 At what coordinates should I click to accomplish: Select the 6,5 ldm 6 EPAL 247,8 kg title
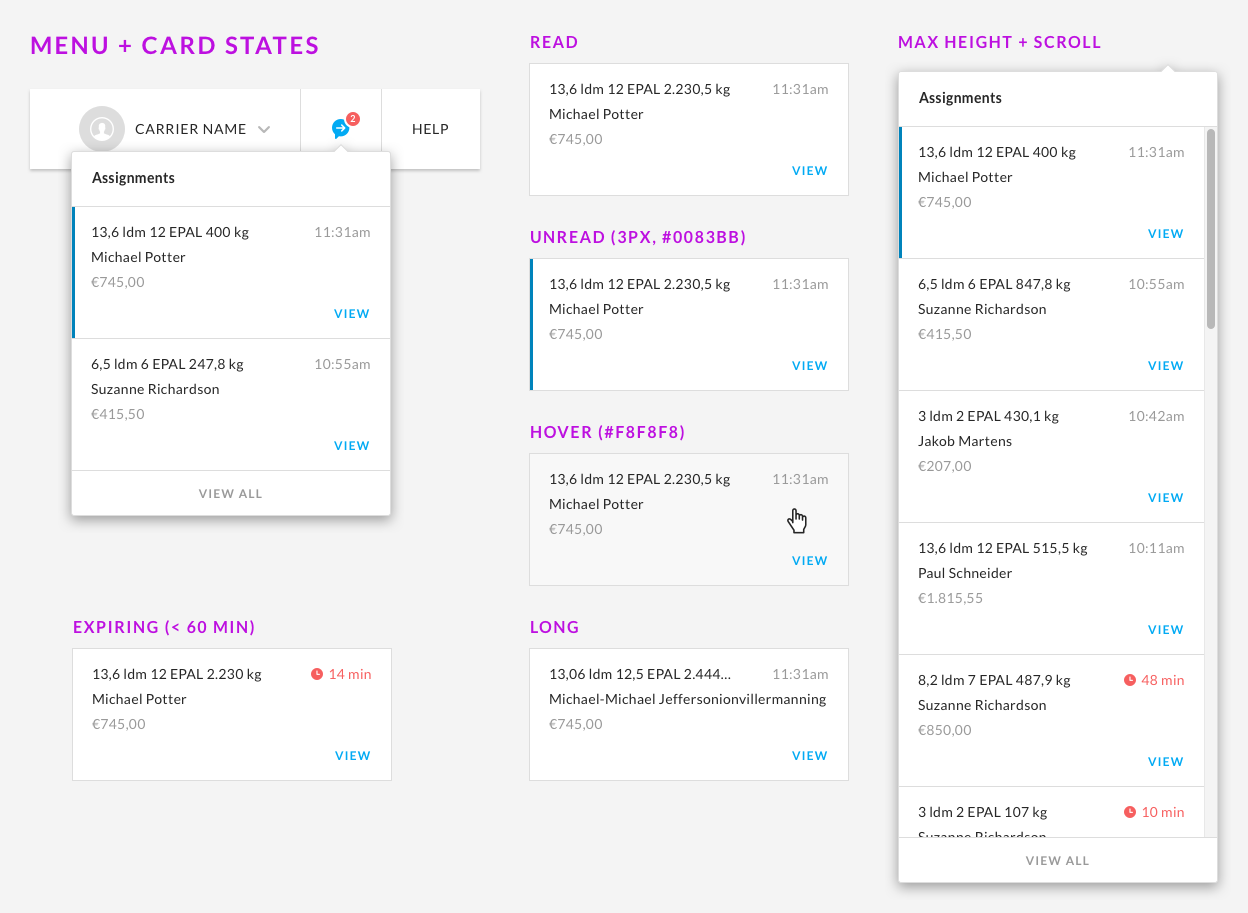pyautogui.click(x=167, y=364)
